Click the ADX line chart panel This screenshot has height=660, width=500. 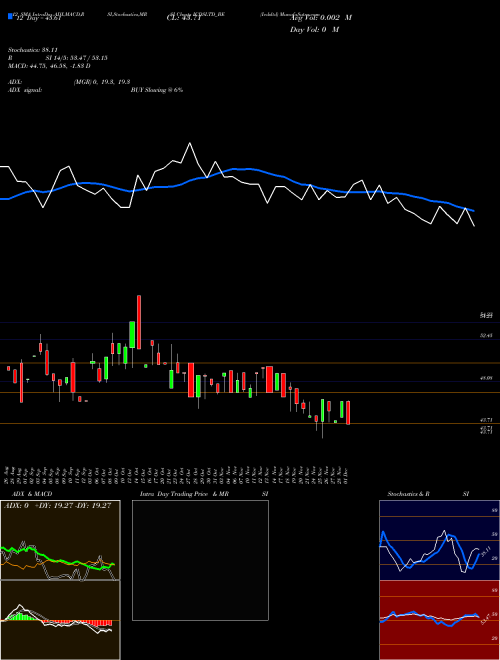(x=60, y=540)
